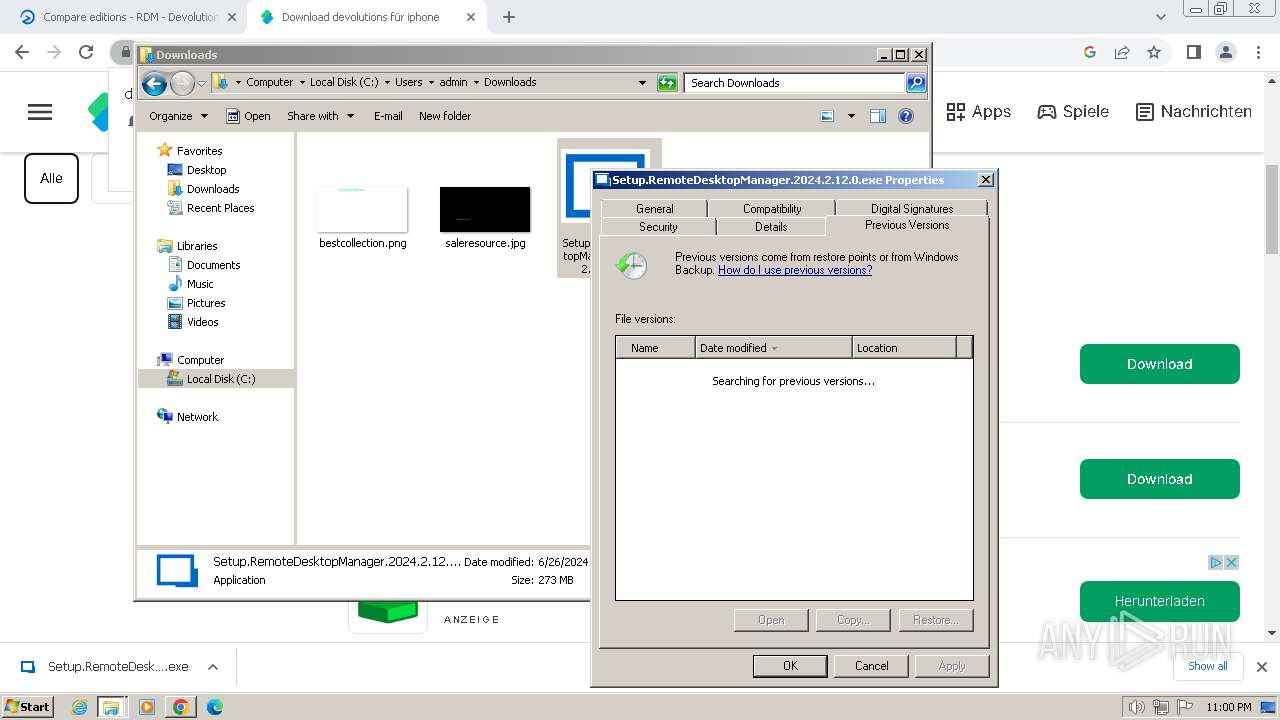Click Explorer back arrow button

pos(154,83)
